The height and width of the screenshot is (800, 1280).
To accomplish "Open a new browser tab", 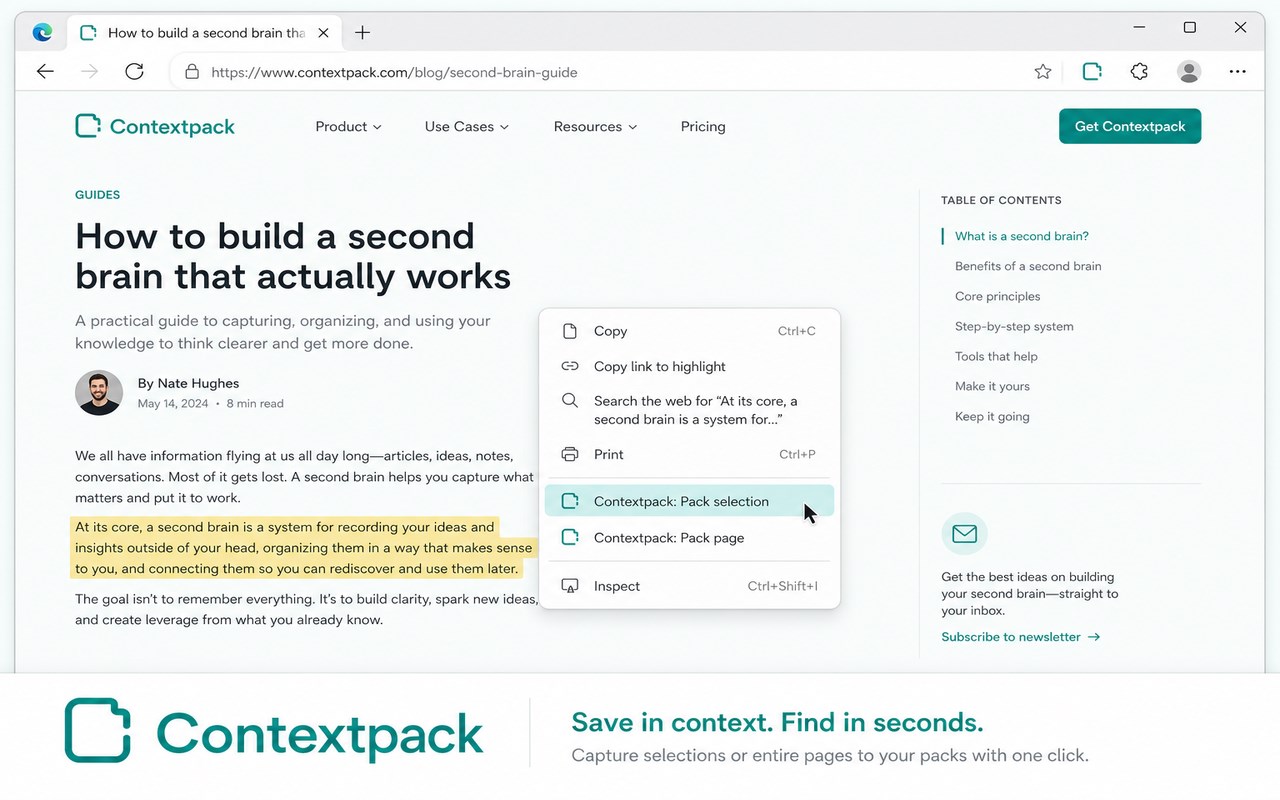I will 362,33.
